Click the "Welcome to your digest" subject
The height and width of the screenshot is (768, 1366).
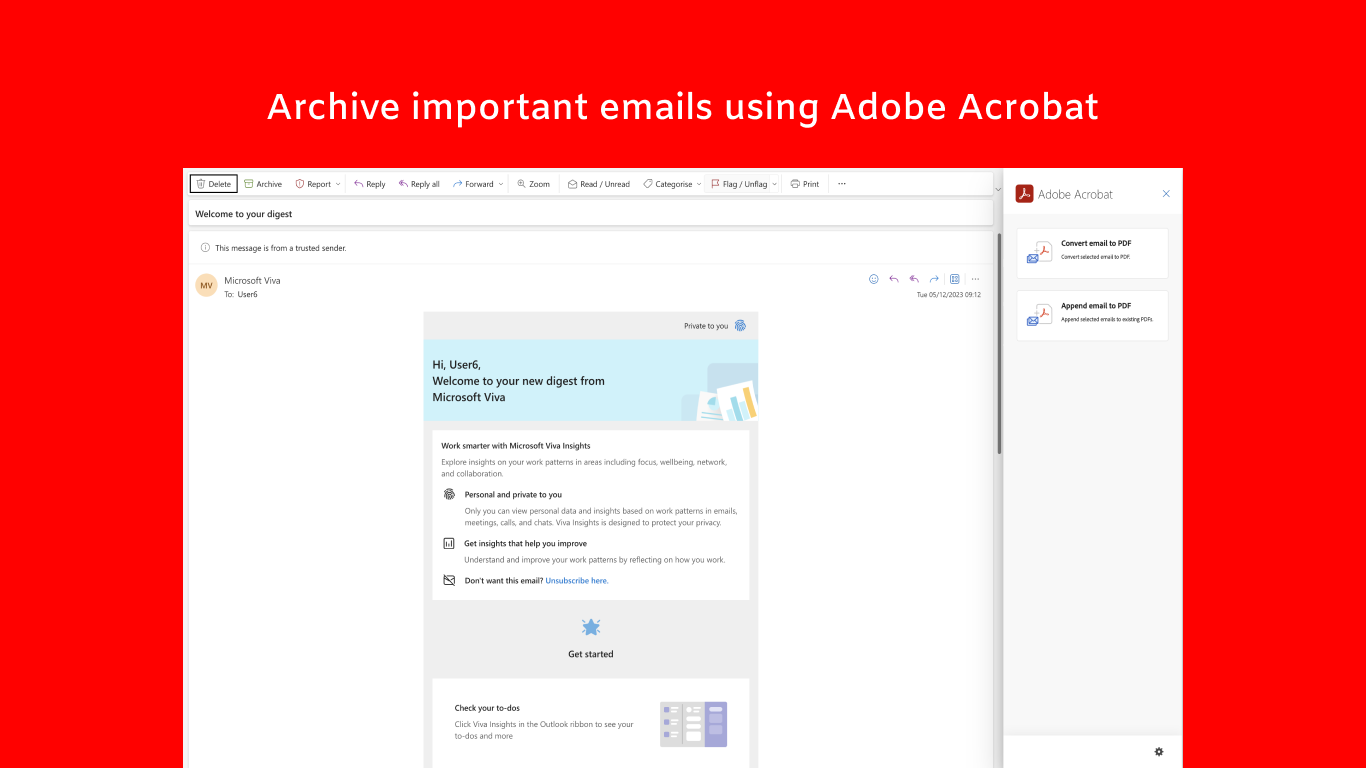244,214
